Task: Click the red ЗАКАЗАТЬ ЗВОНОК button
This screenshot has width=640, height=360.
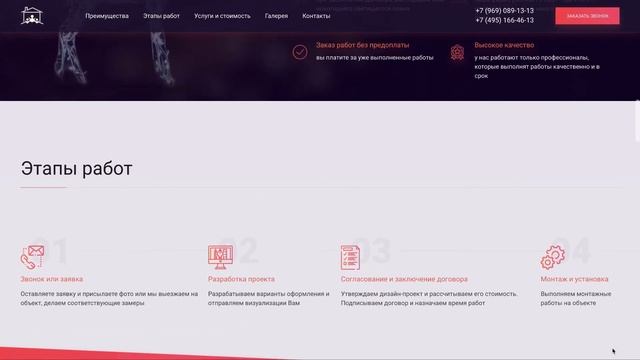Action: 587,16
